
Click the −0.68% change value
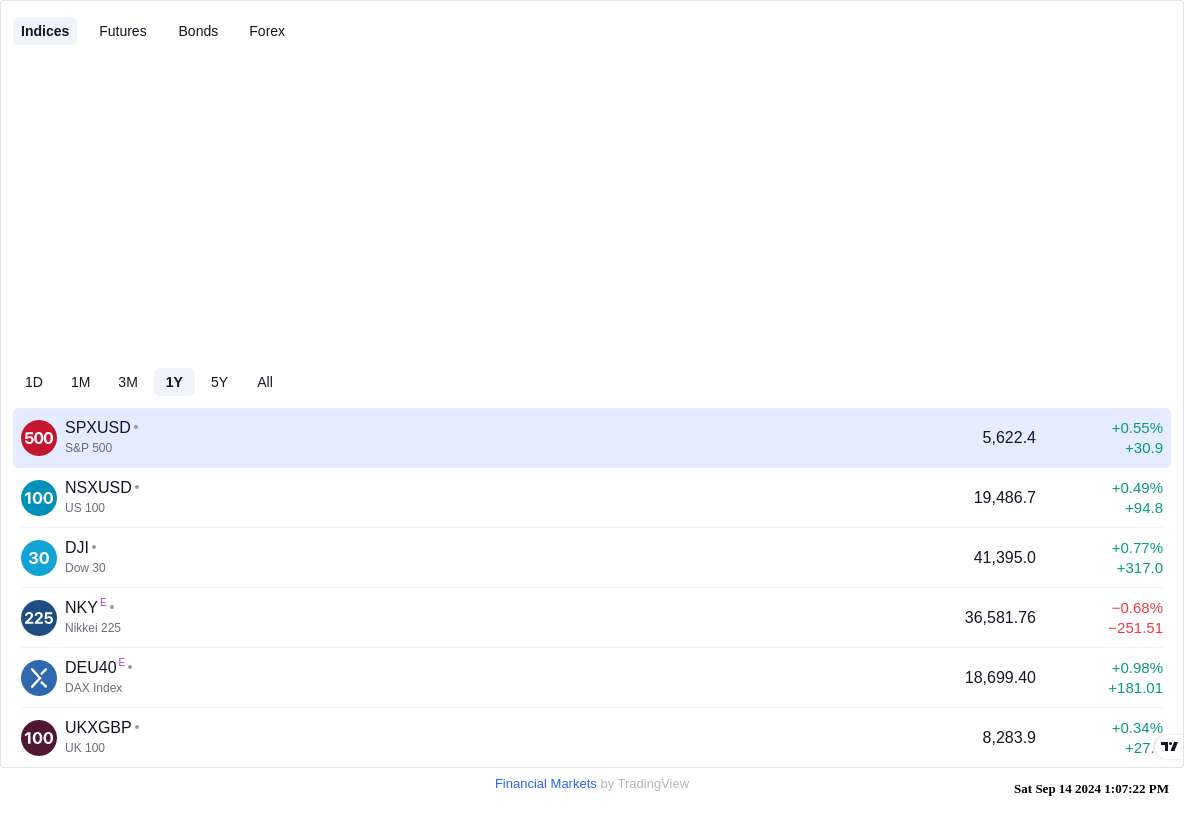[x=1137, y=609]
